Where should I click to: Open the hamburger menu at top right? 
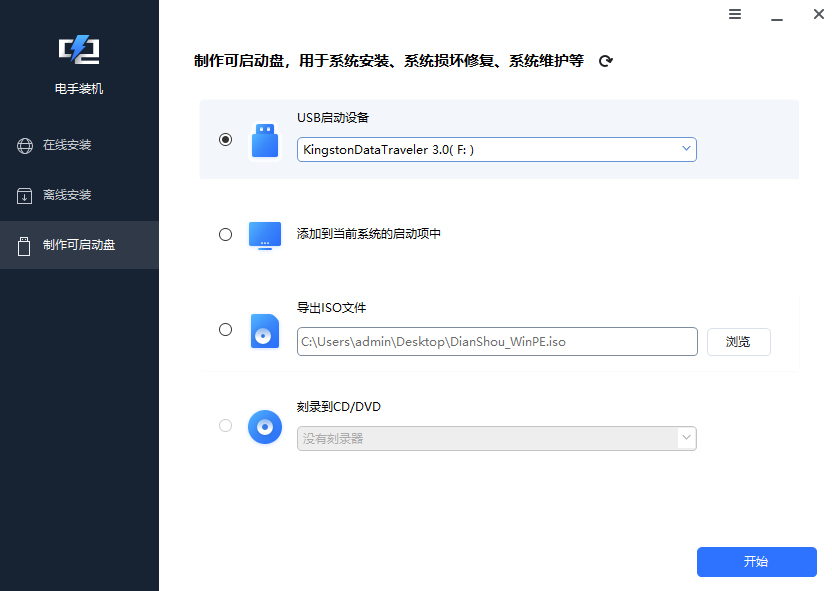(x=735, y=14)
